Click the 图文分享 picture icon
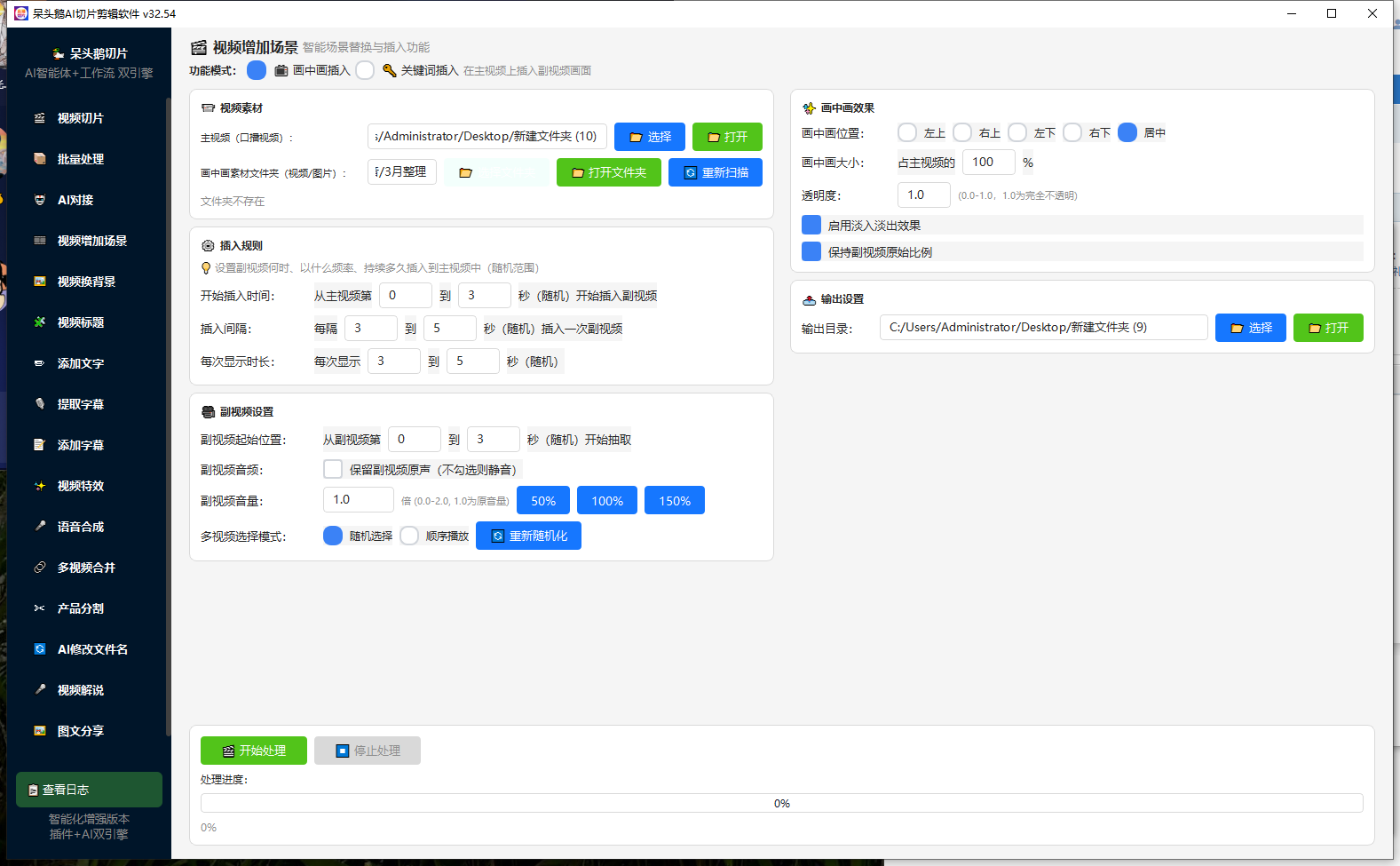Viewport: 1400px width, 866px height. (x=39, y=731)
